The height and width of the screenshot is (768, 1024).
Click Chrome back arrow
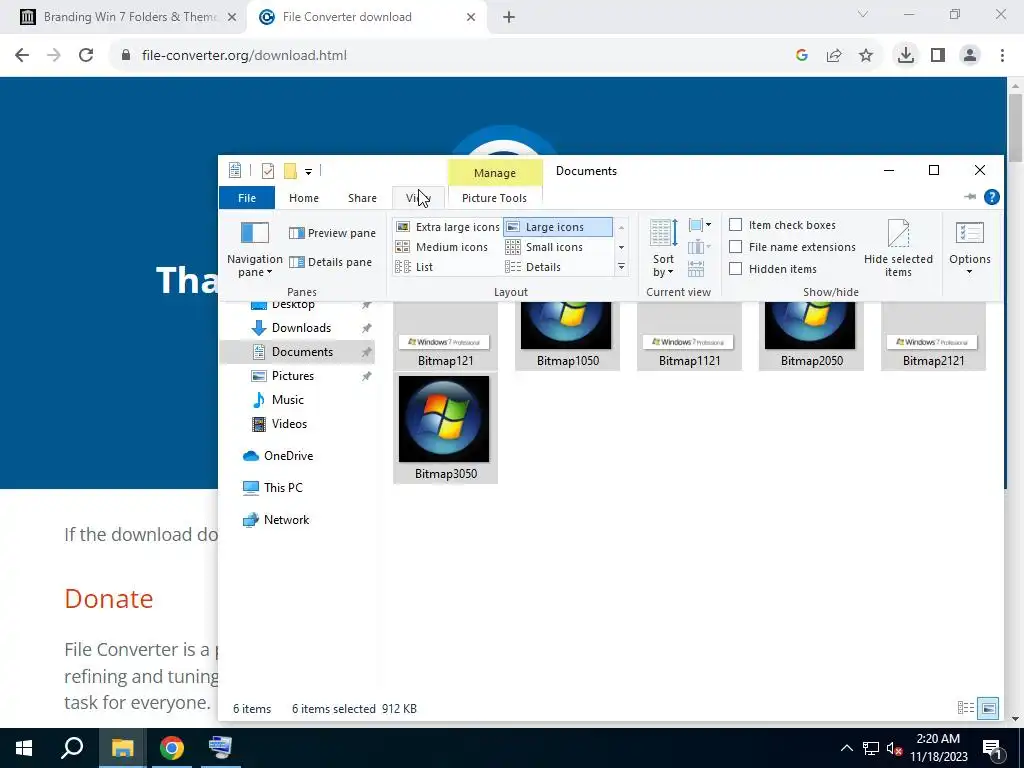(22, 56)
